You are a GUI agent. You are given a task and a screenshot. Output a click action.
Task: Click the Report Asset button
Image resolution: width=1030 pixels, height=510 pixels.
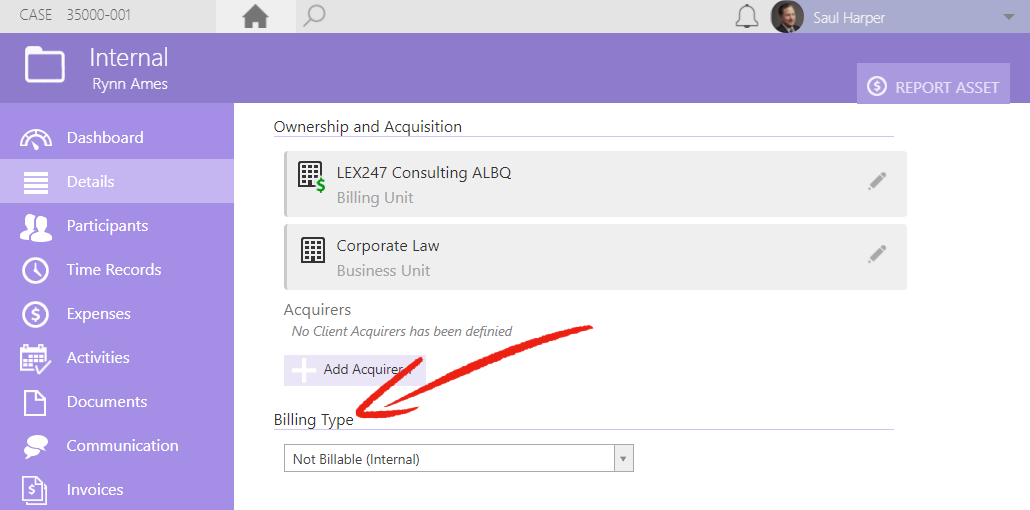click(x=933, y=84)
